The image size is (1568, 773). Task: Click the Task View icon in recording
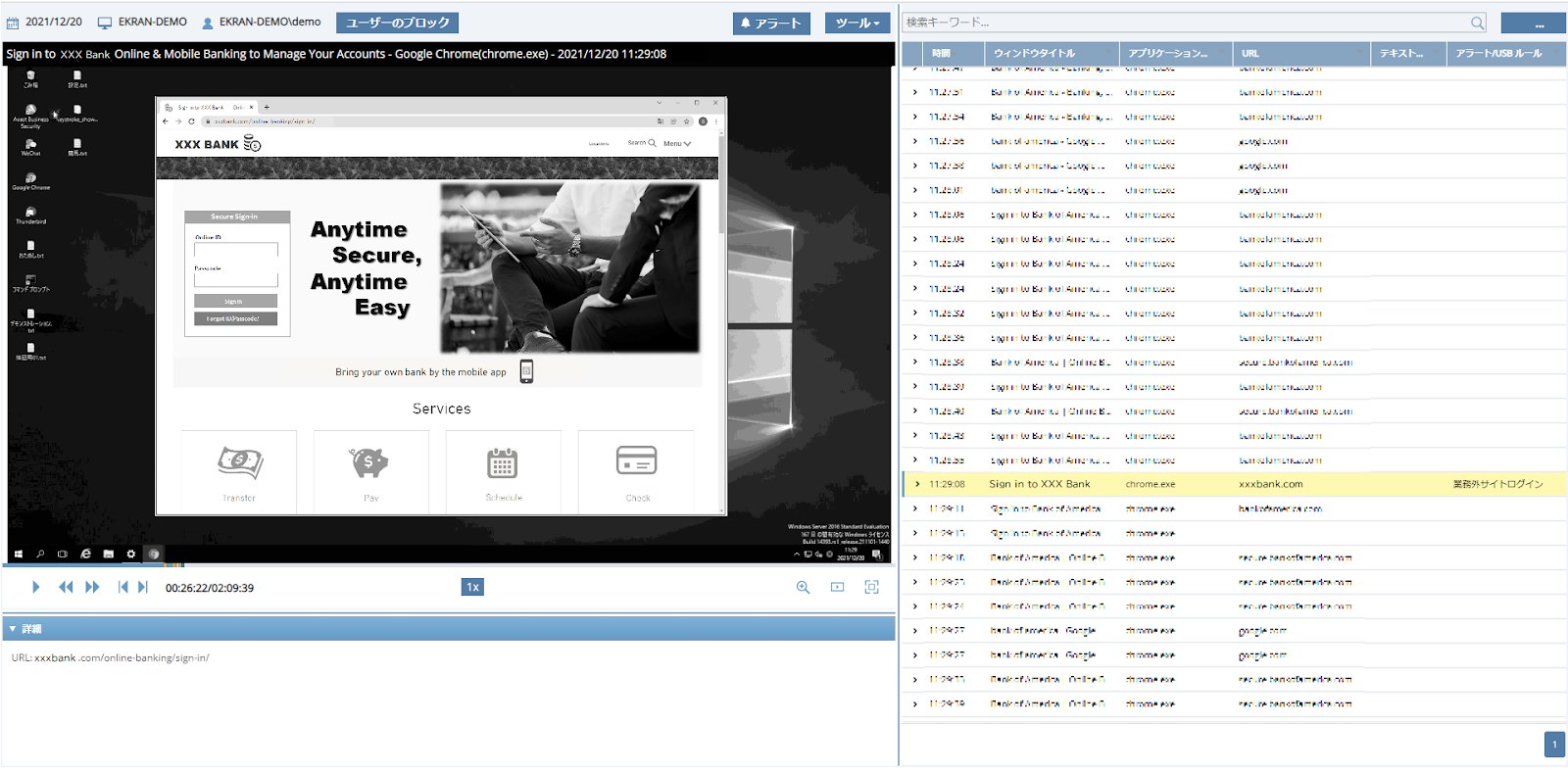(x=63, y=555)
